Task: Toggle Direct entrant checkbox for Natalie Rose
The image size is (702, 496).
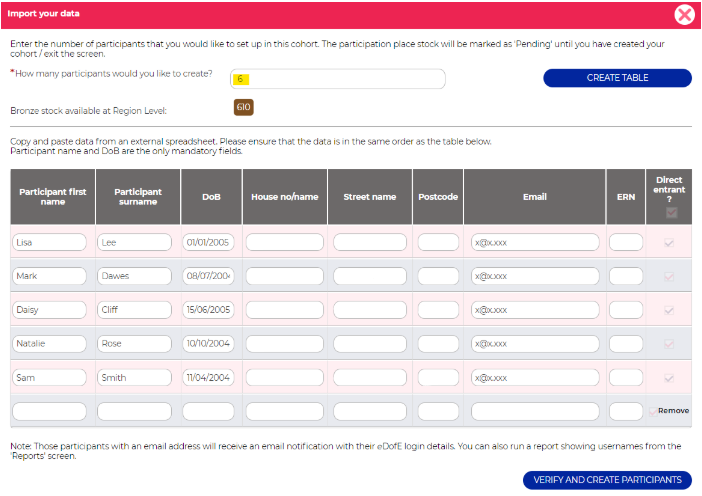Action: point(670,344)
